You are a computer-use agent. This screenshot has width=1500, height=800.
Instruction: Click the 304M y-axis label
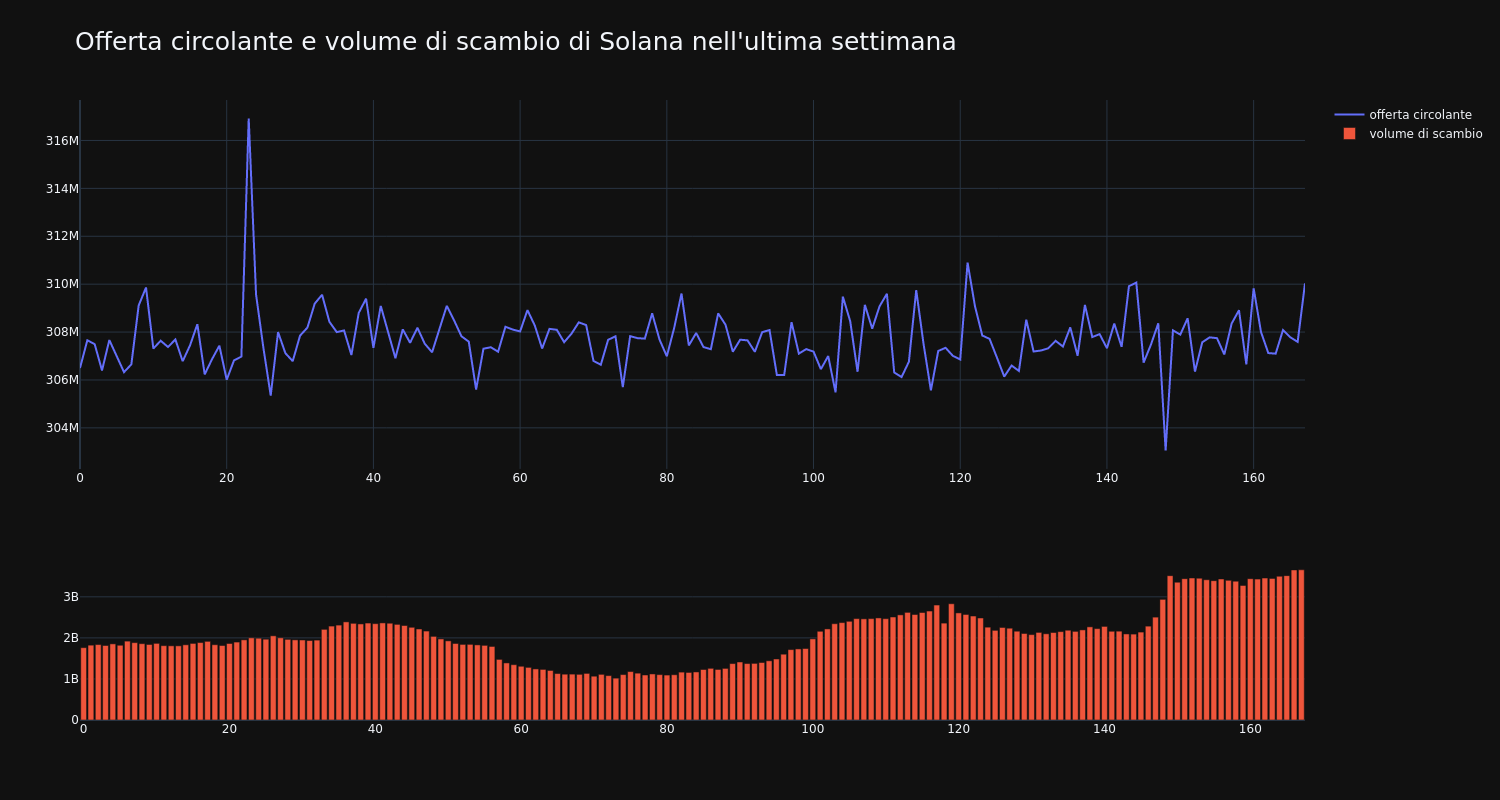pyautogui.click(x=62, y=428)
